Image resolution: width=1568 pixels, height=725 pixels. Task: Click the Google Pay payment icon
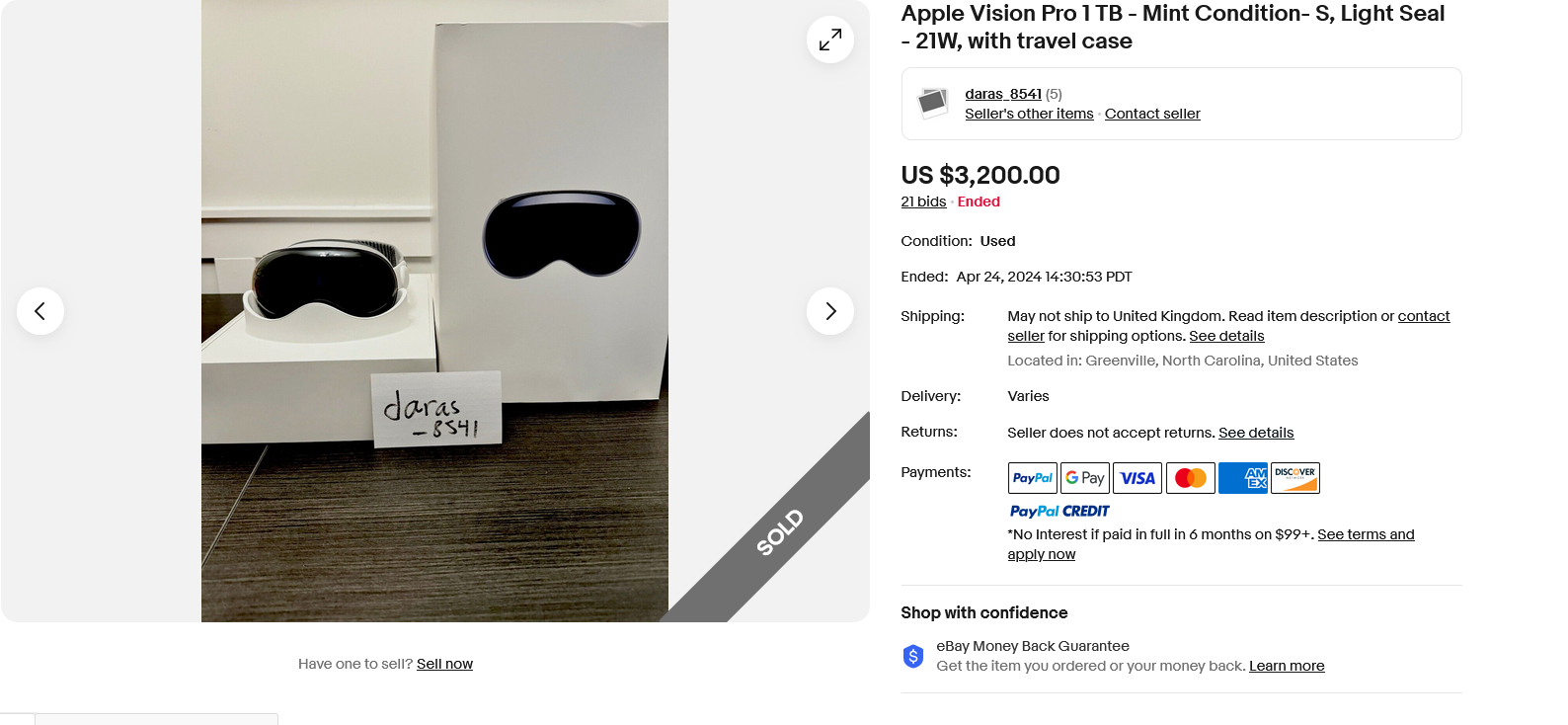click(x=1084, y=478)
